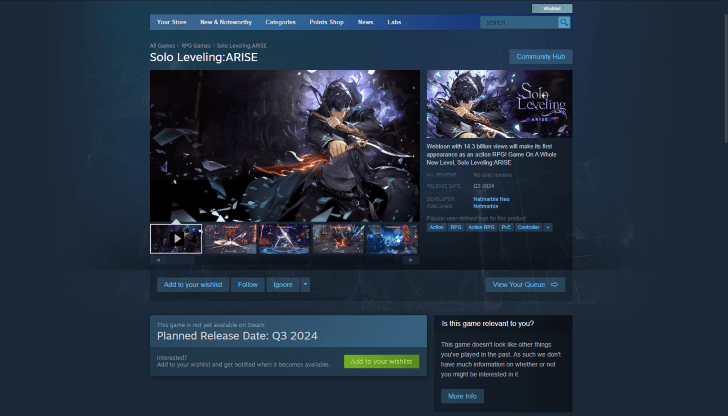Open Your Store menu
728x416 pixels.
tap(171, 22)
